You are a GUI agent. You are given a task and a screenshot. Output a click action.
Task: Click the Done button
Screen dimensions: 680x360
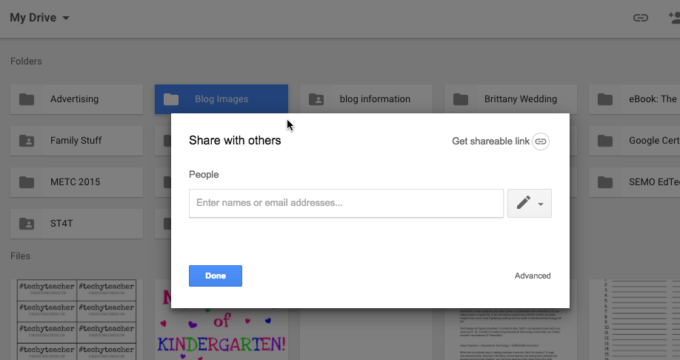tap(215, 276)
